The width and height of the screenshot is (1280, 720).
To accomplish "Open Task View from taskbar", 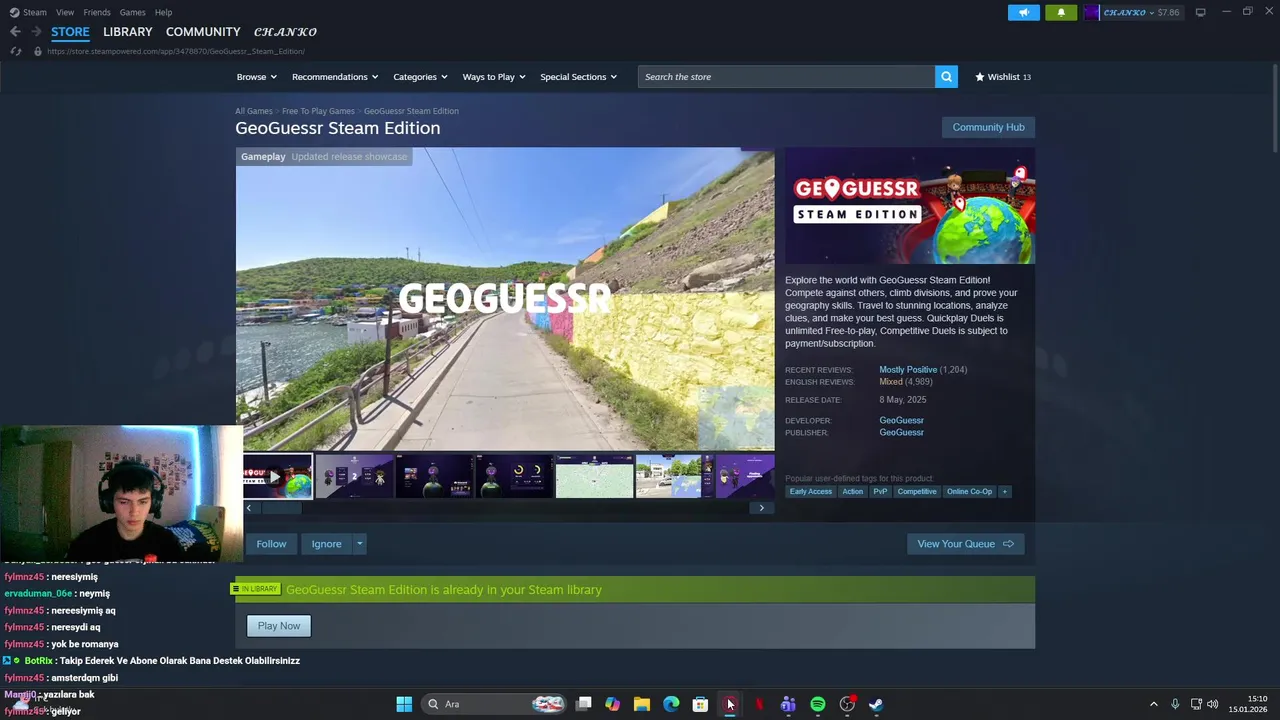I will (x=584, y=704).
